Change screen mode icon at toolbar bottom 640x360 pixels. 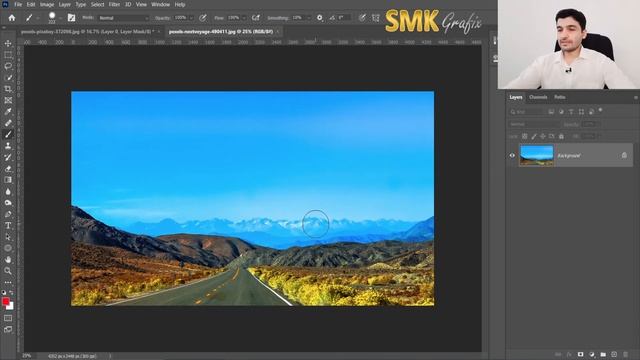pyautogui.click(x=8, y=329)
